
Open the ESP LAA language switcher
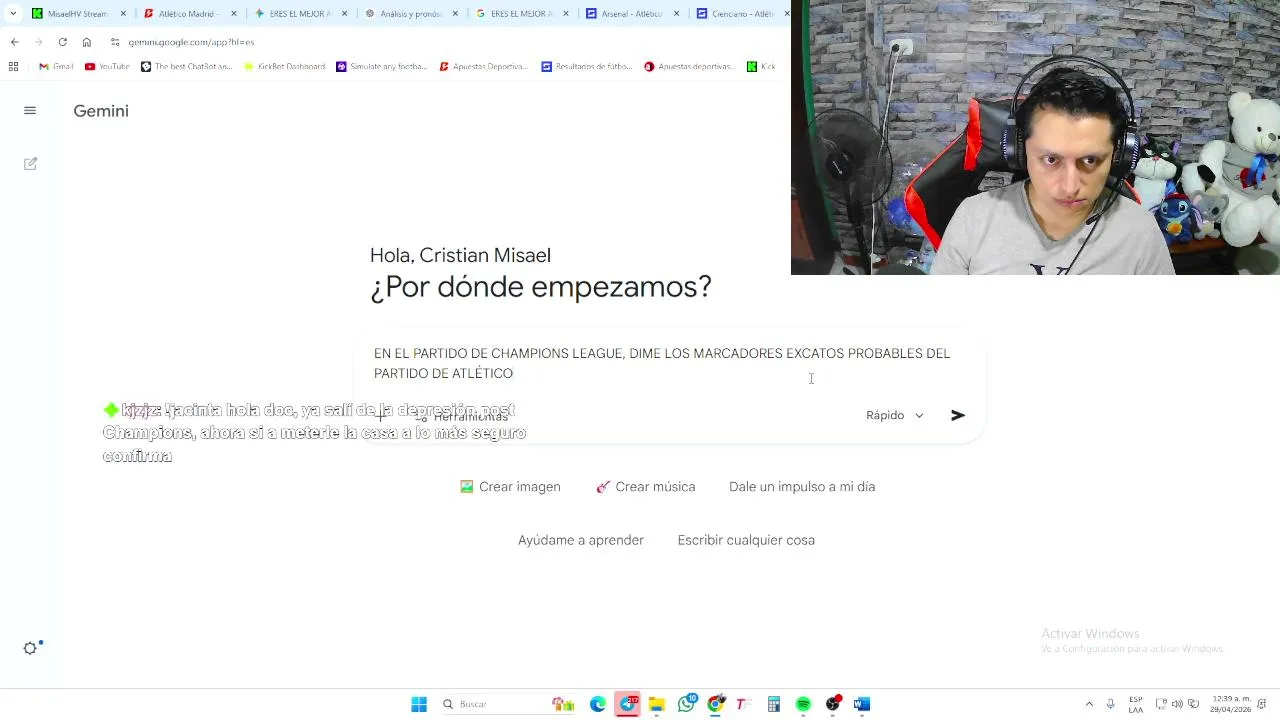coord(1136,704)
